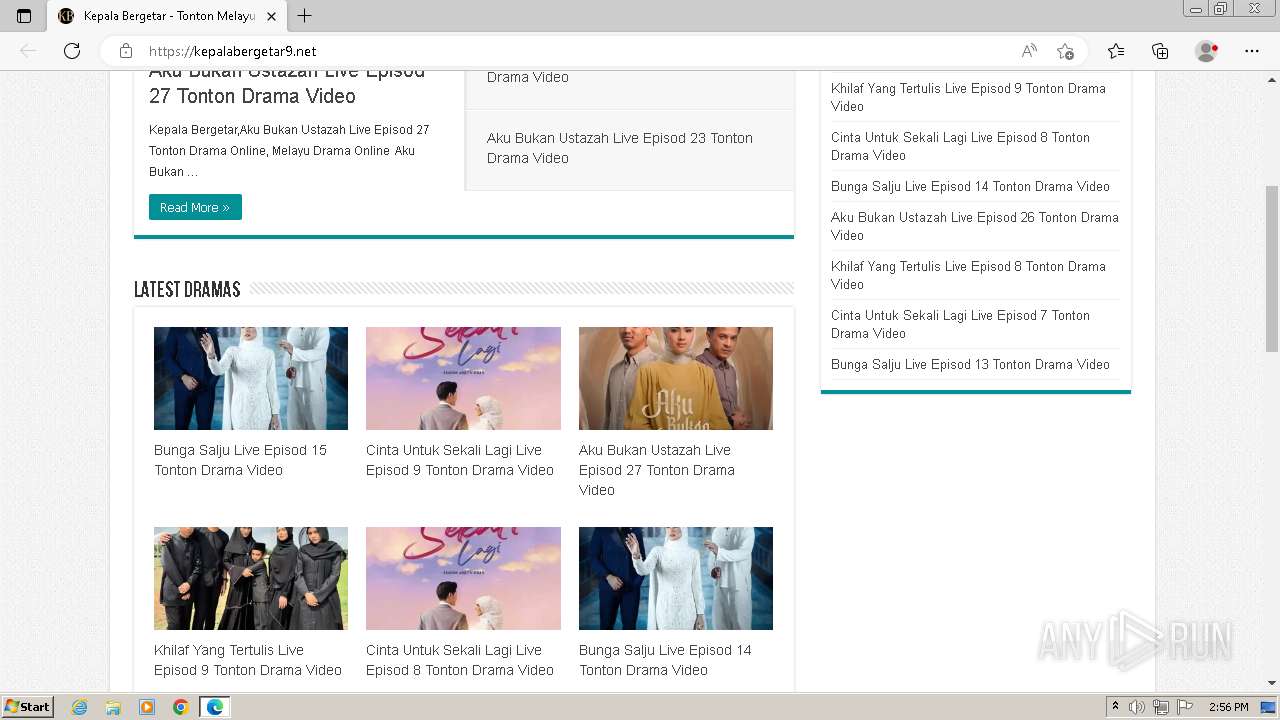The image size is (1280, 720).
Task: Click the scrollbar down arrow
Action: 1272,683
